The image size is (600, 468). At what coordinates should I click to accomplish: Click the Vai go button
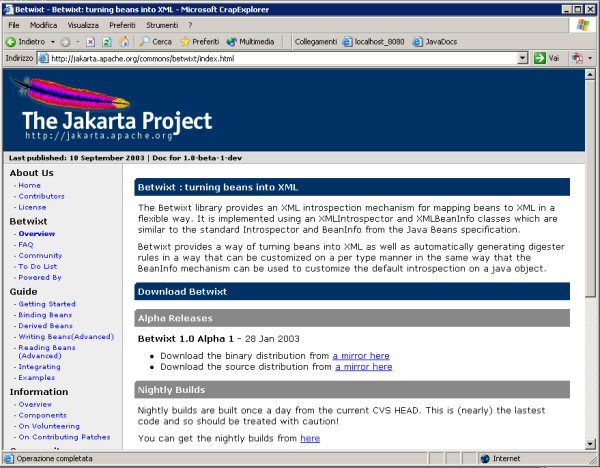coord(547,58)
